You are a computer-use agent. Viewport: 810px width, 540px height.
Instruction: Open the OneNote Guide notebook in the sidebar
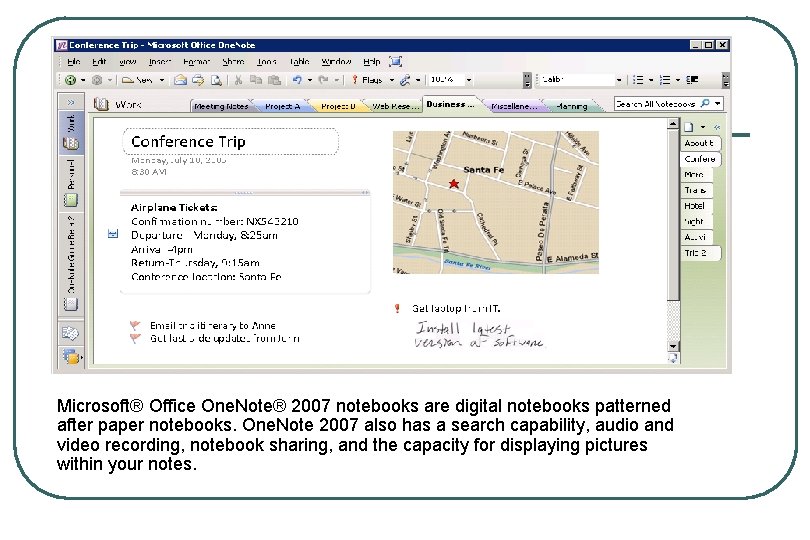(x=71, y=263)
